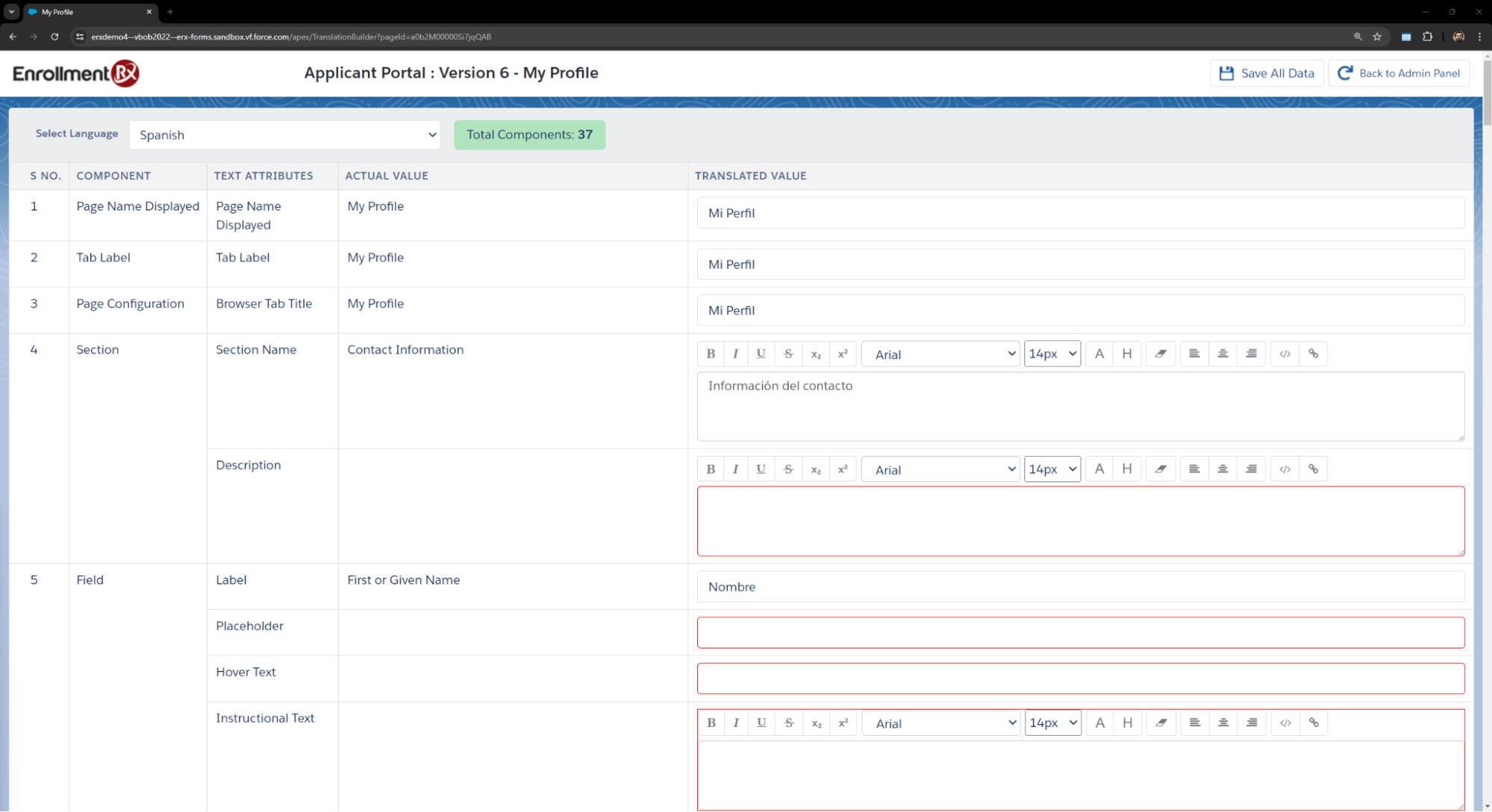Go back to Admin Panel
This screenshot has width=1492, height=812.
[x=1399, y=73]
